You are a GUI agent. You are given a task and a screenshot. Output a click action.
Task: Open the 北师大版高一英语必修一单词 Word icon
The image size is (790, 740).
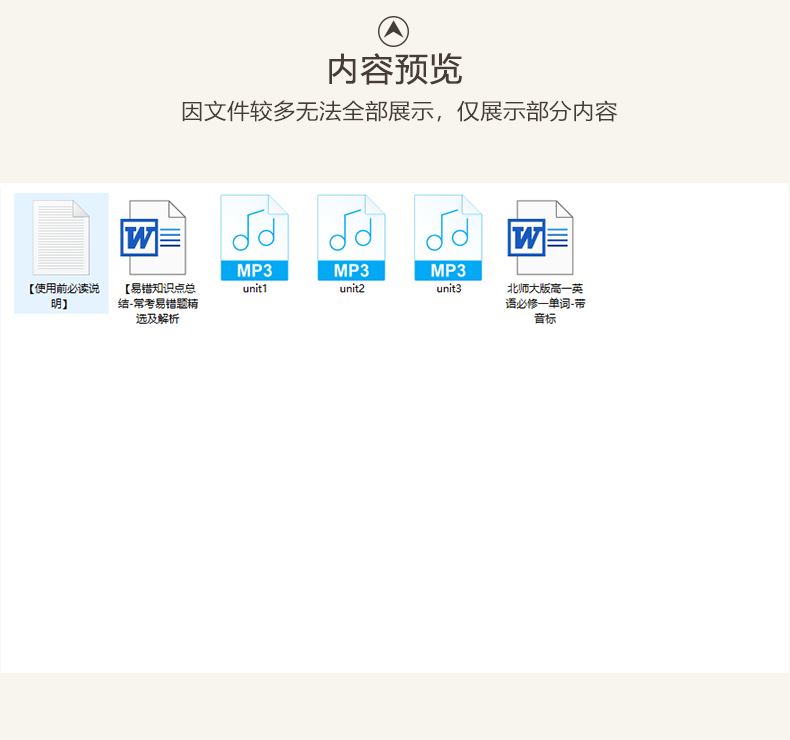coord(541,237)
